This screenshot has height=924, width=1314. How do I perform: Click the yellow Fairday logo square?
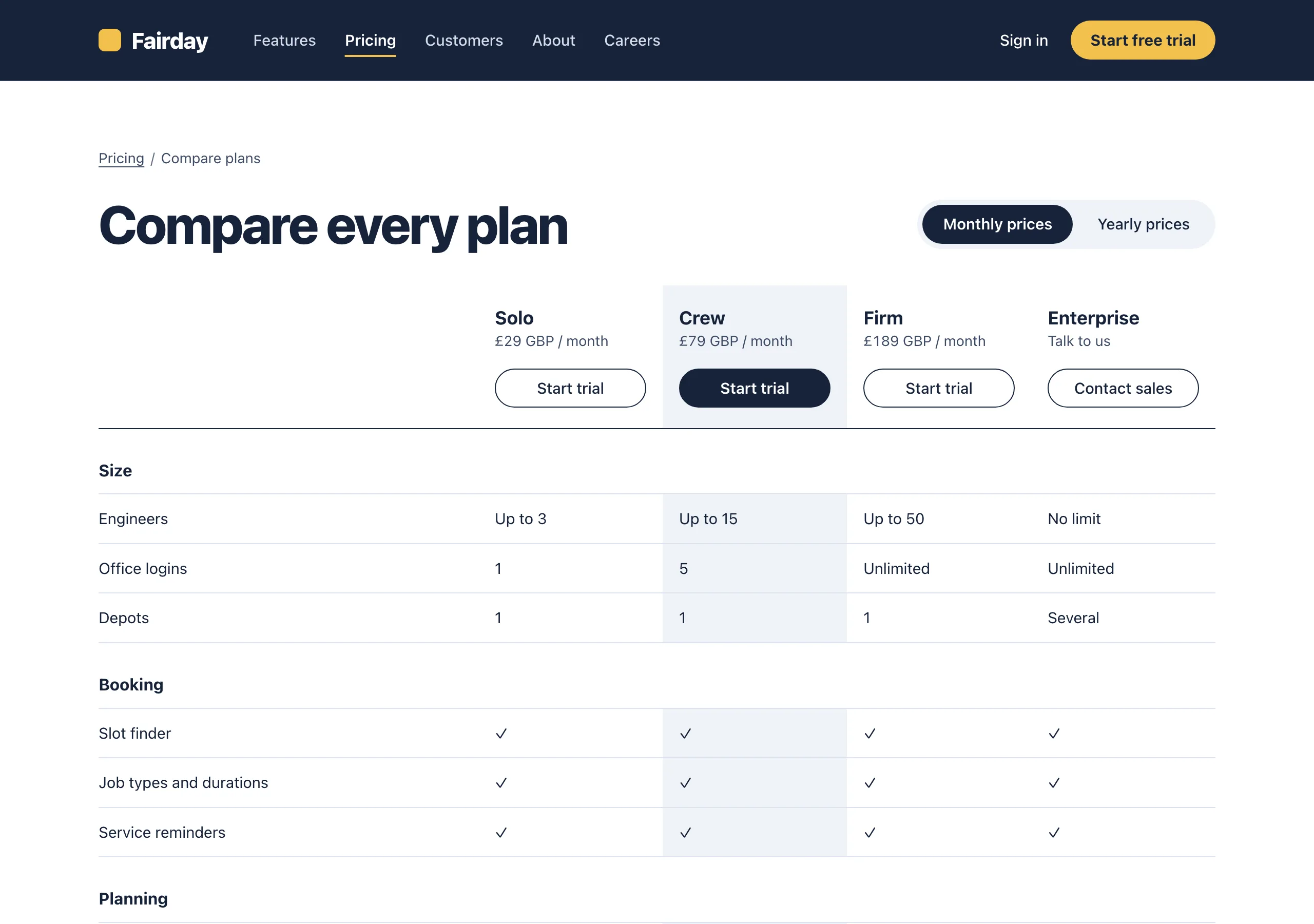pyautogui.click(x=109, y=40)
